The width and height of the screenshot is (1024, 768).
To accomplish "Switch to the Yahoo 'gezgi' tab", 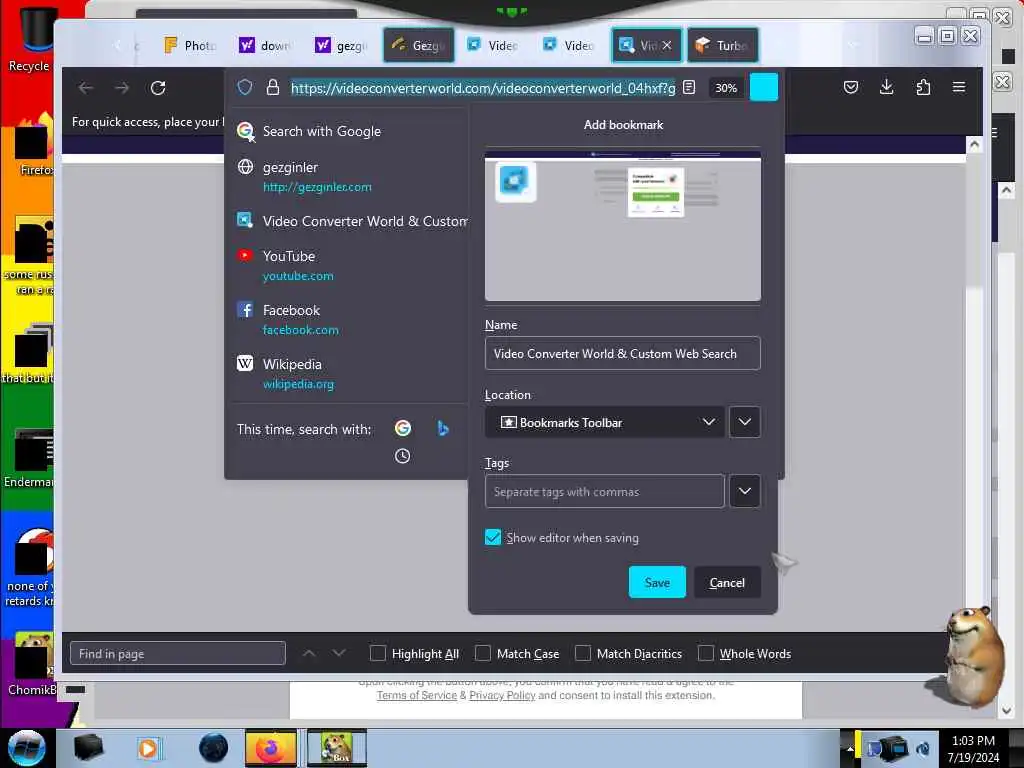I will point(342,45).
